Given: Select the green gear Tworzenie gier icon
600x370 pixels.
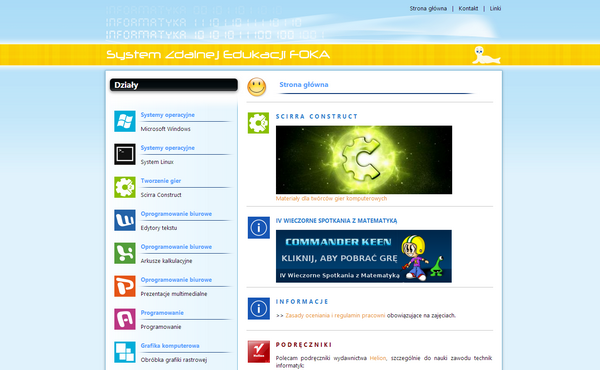Looking at the screenshot, I should [125, 187].
